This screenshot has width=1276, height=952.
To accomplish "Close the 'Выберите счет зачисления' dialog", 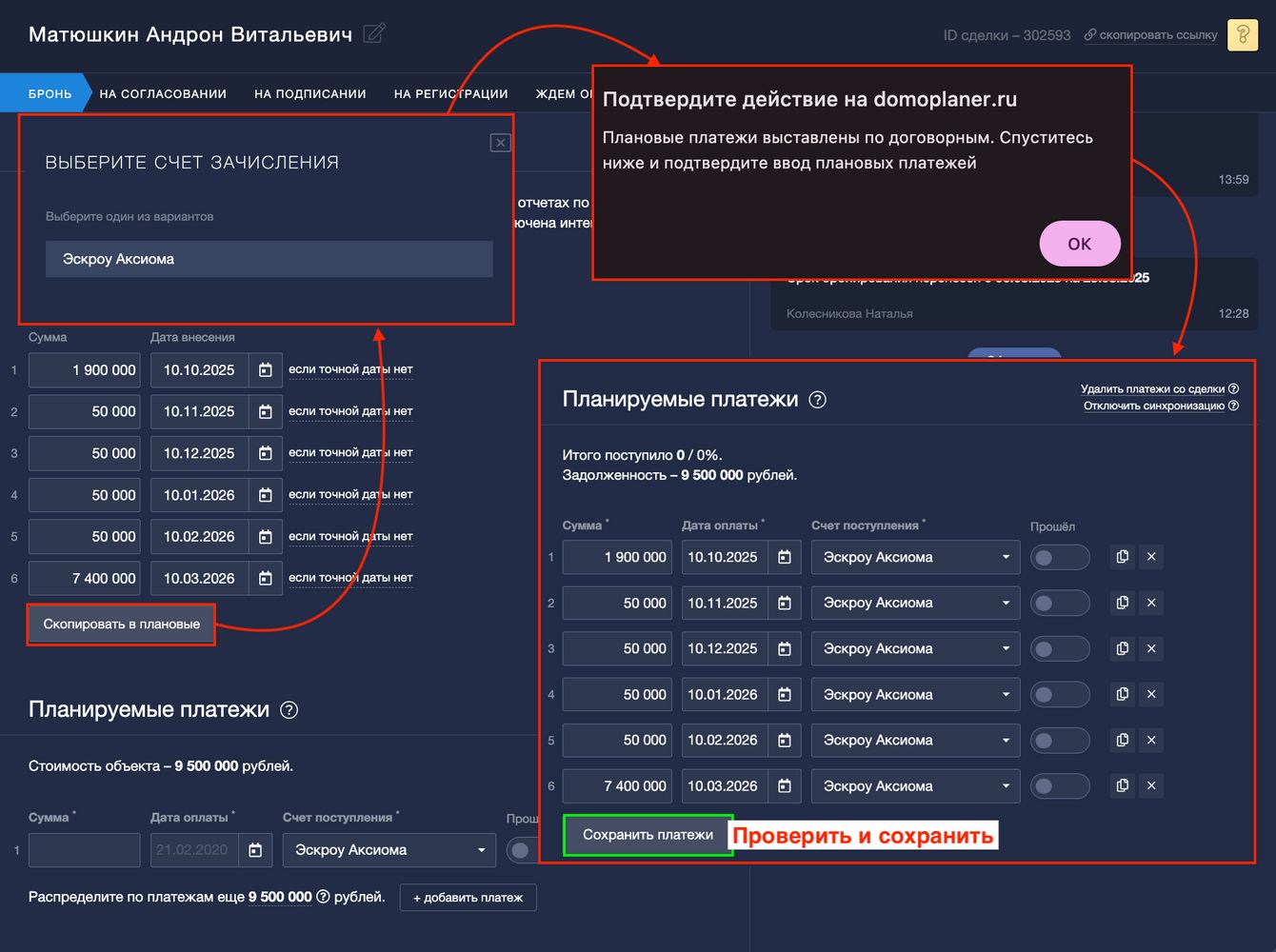I will 500,143.
